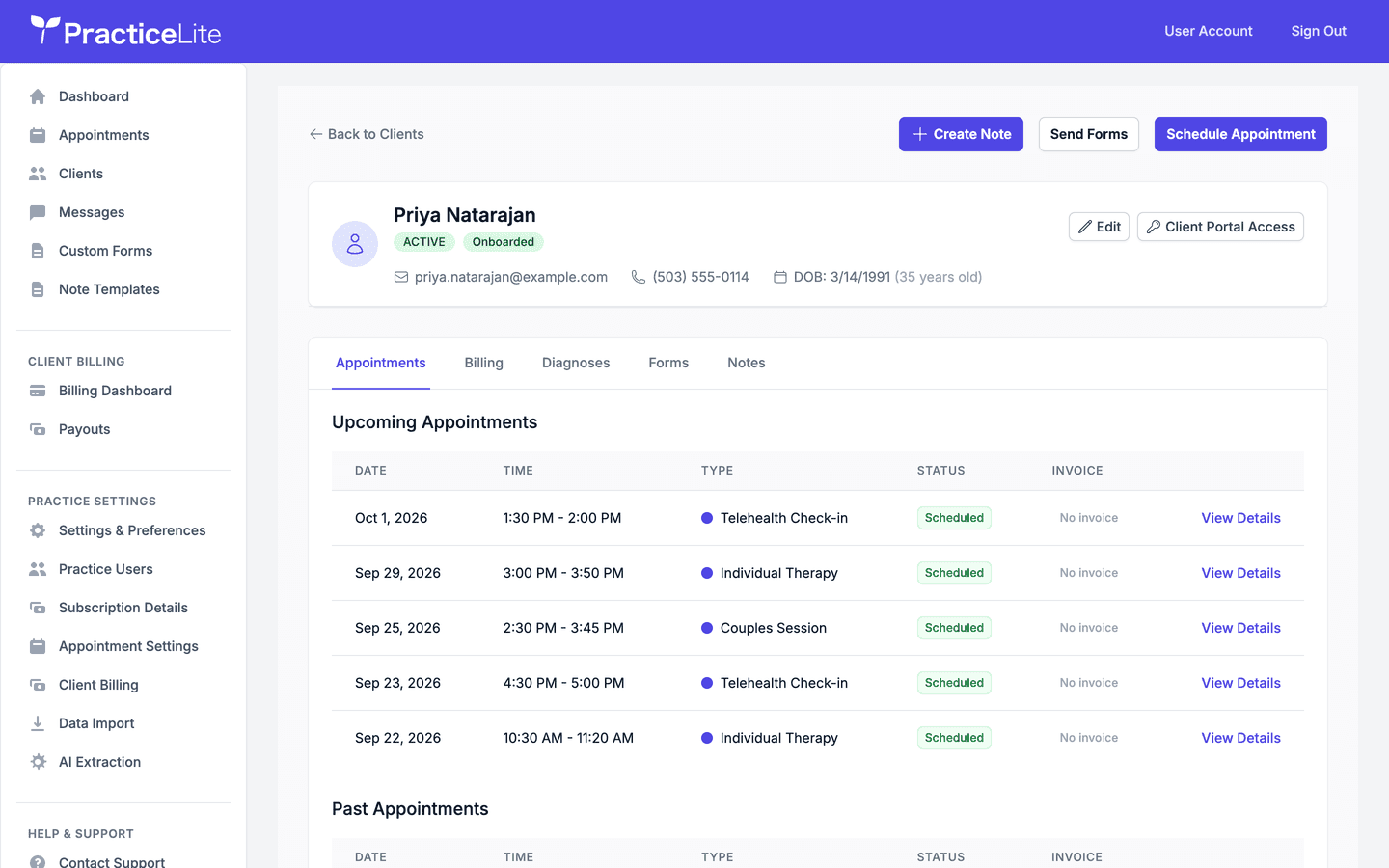Click Client Portal Access label

(1230, 227)
